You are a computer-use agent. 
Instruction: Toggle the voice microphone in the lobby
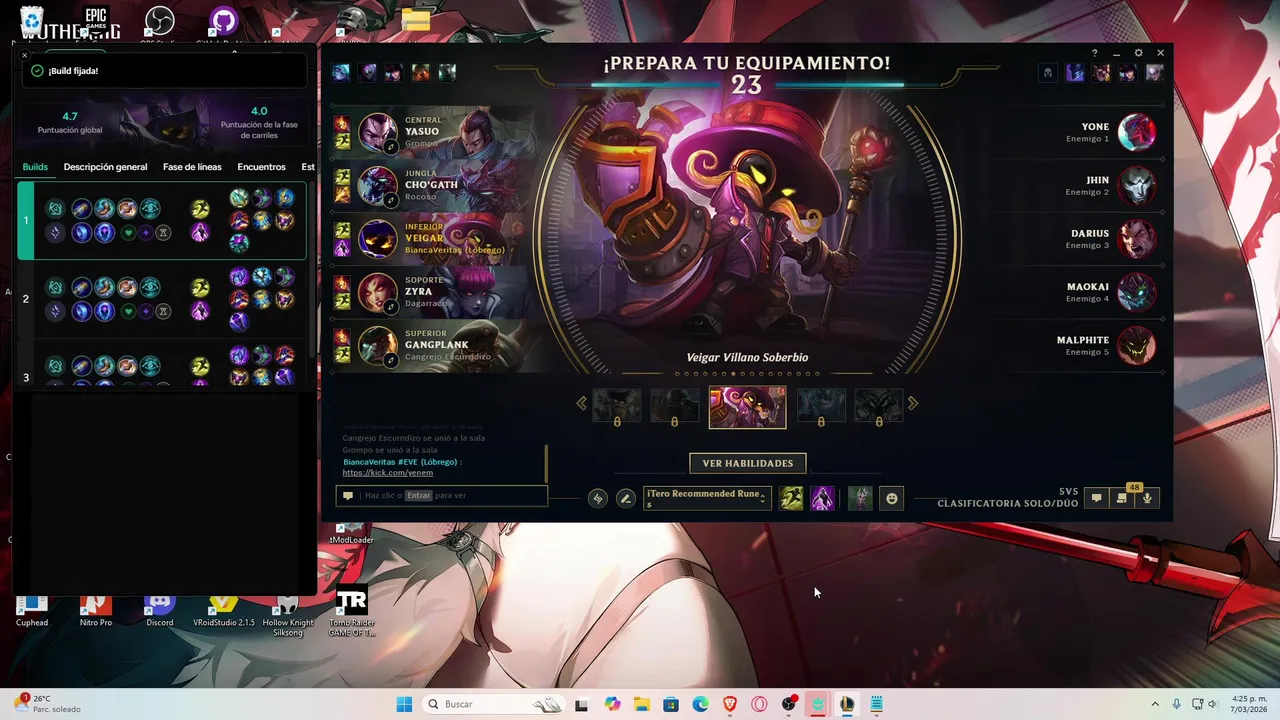click(x=1147, y=498)
